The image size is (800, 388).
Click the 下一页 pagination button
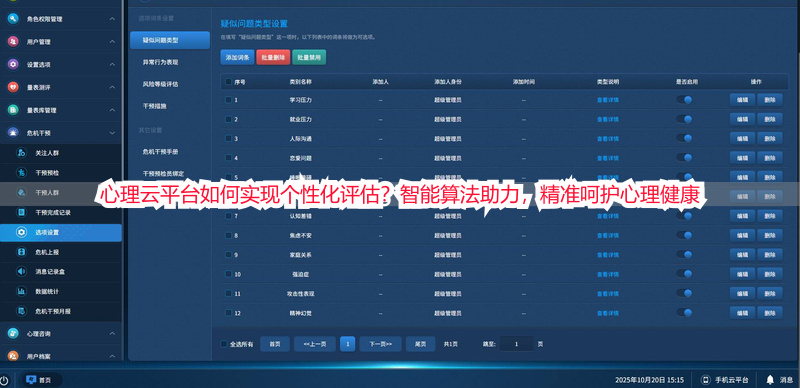(381, 344)
